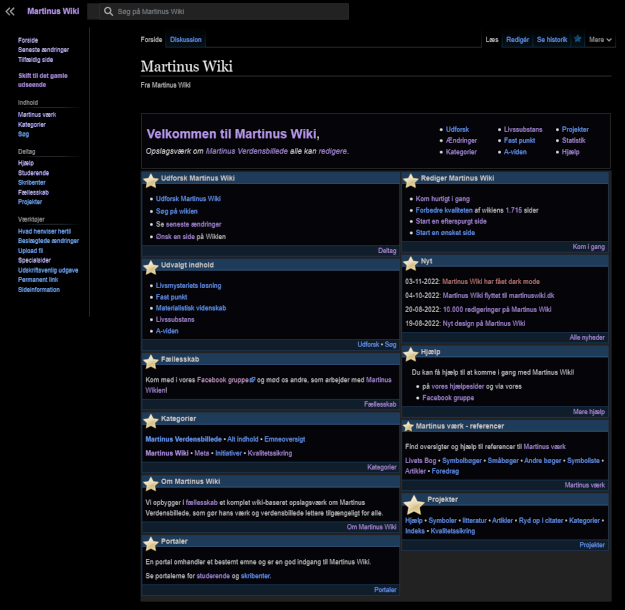Click Mere hjælp footer link
This screenshot has width=625, height=610.
589,412
